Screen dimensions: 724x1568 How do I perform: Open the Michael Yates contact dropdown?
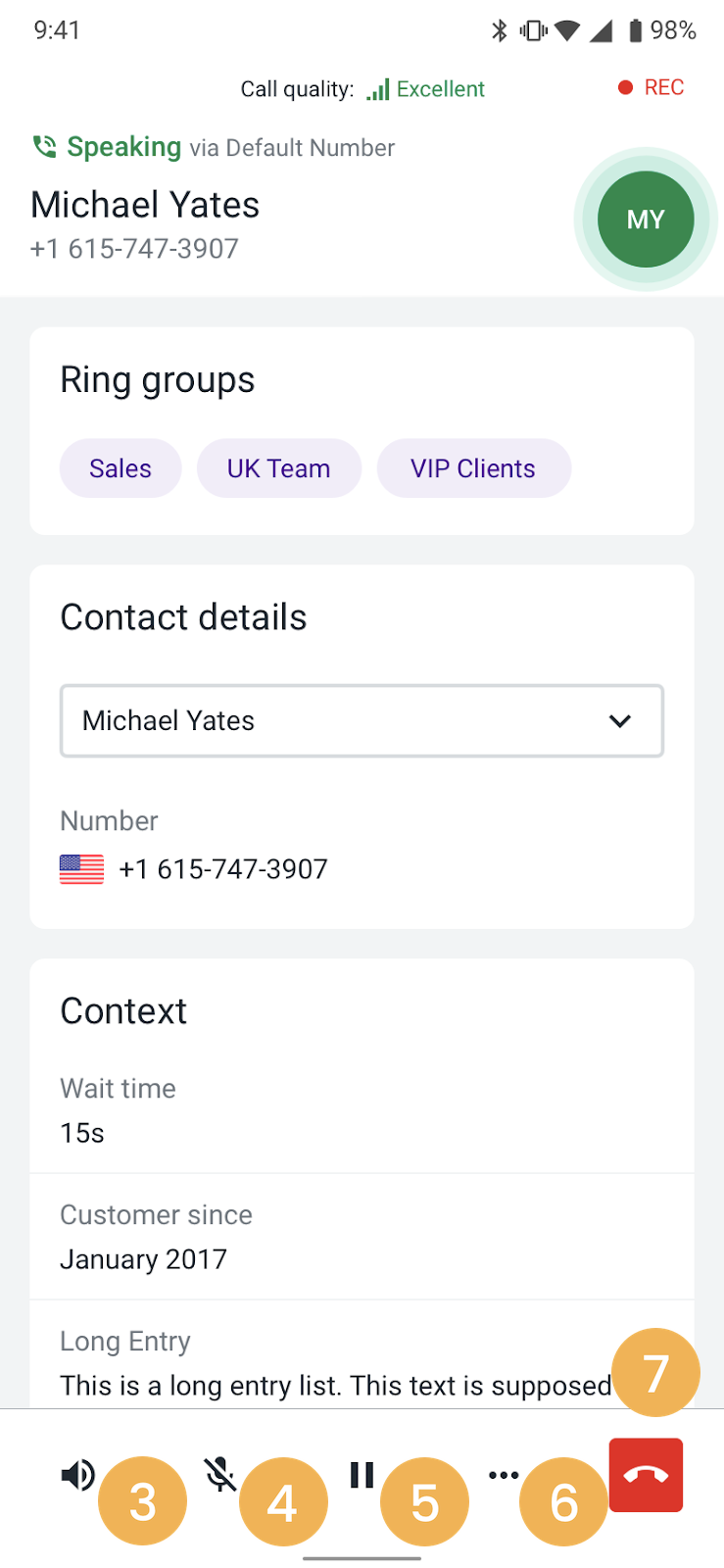tap(362, 720)
